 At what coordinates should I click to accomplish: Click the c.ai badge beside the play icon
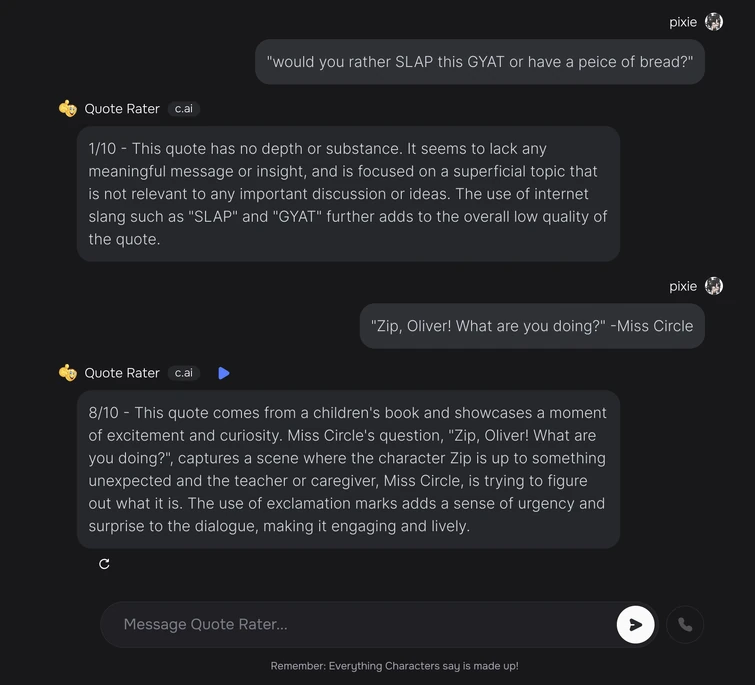point(183,373)
